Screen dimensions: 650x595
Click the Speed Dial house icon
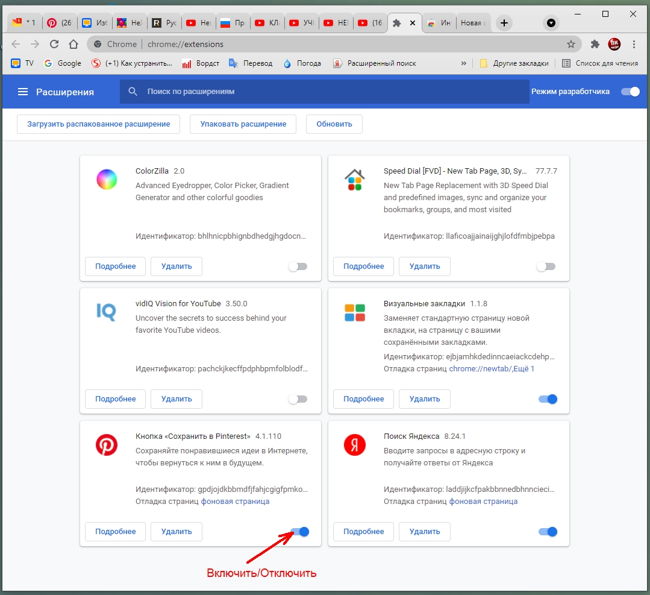(x=355, y=180)
